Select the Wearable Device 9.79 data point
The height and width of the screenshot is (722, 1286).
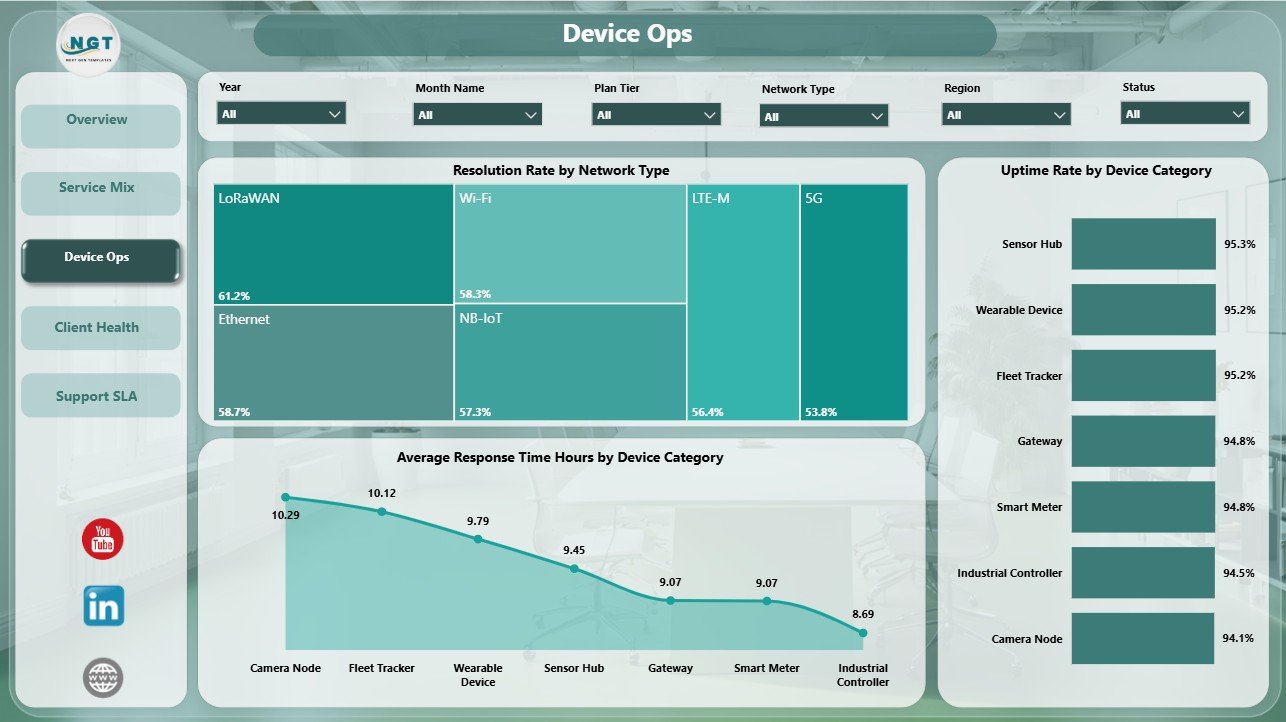[x=478, y=539]
